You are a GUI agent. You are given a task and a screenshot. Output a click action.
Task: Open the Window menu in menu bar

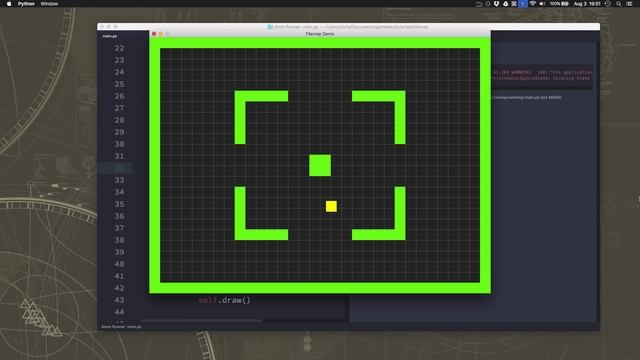pyautogui.click(x=49, y=4)
